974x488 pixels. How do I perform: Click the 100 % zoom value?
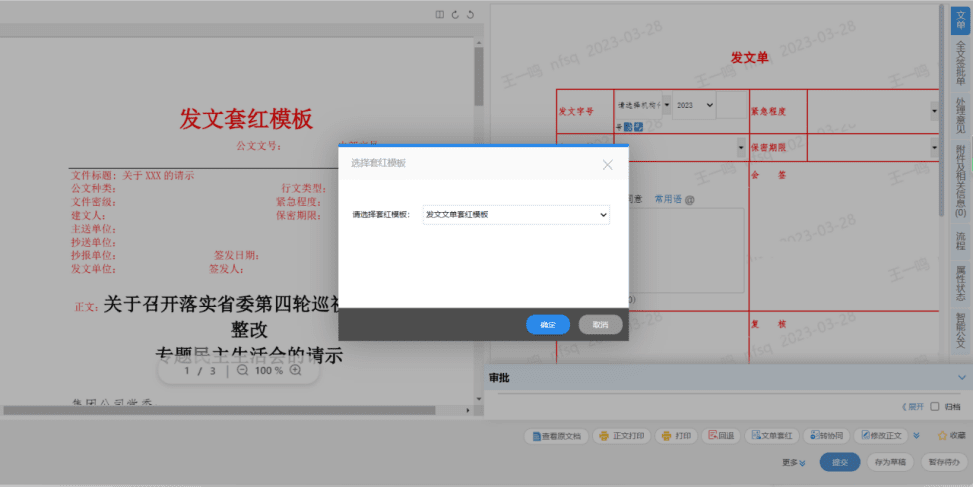coord(269,371)
